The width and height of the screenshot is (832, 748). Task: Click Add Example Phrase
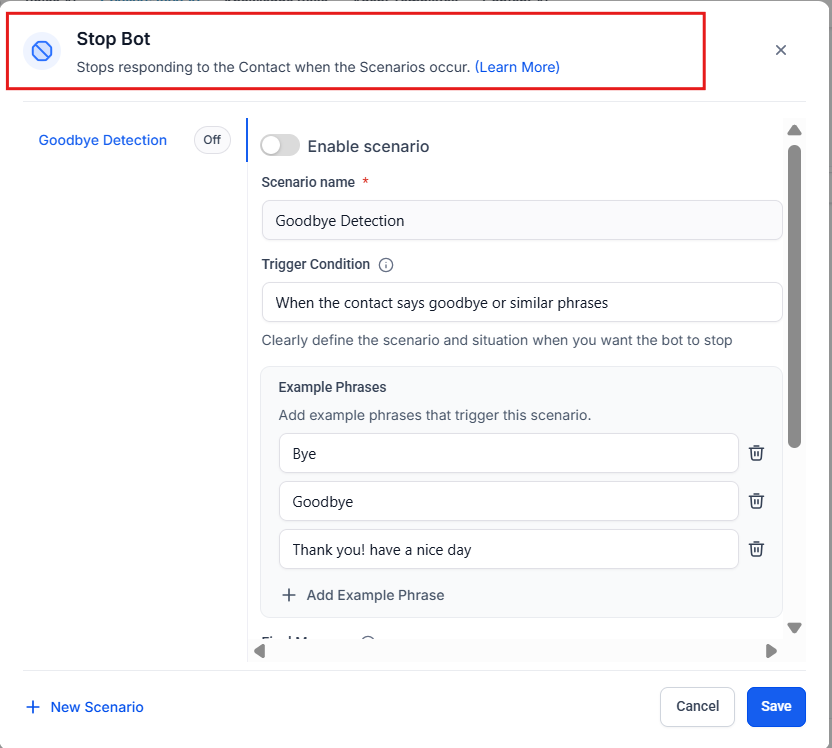[363, 595]
